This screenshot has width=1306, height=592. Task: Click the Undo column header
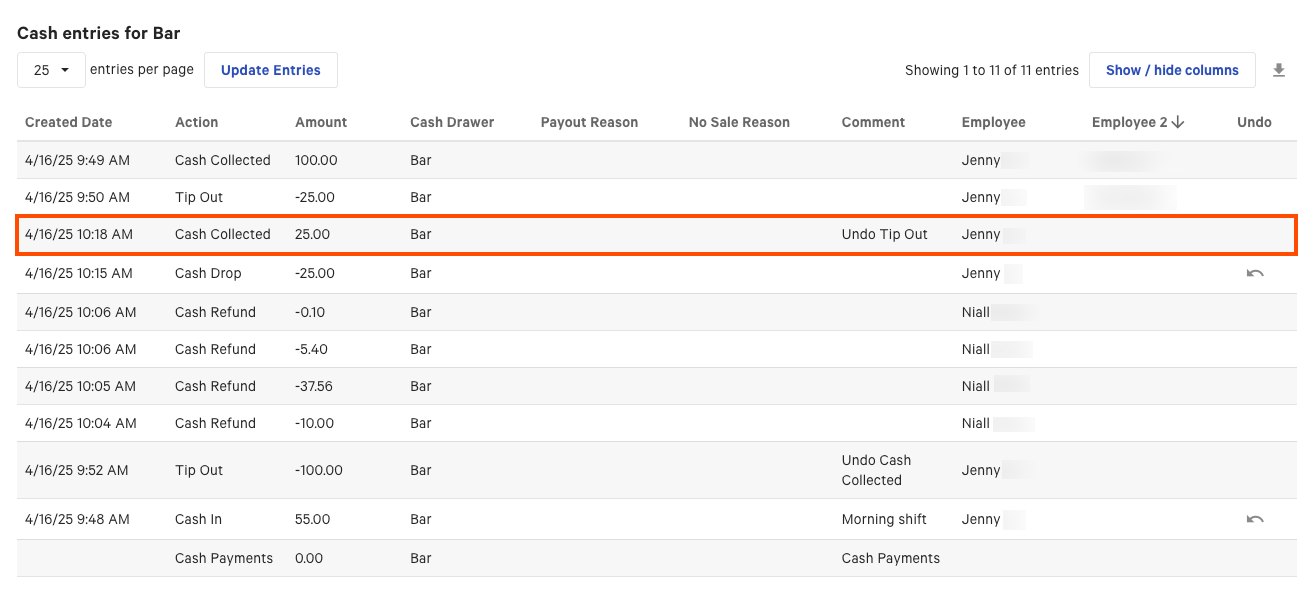(1254, 122)
